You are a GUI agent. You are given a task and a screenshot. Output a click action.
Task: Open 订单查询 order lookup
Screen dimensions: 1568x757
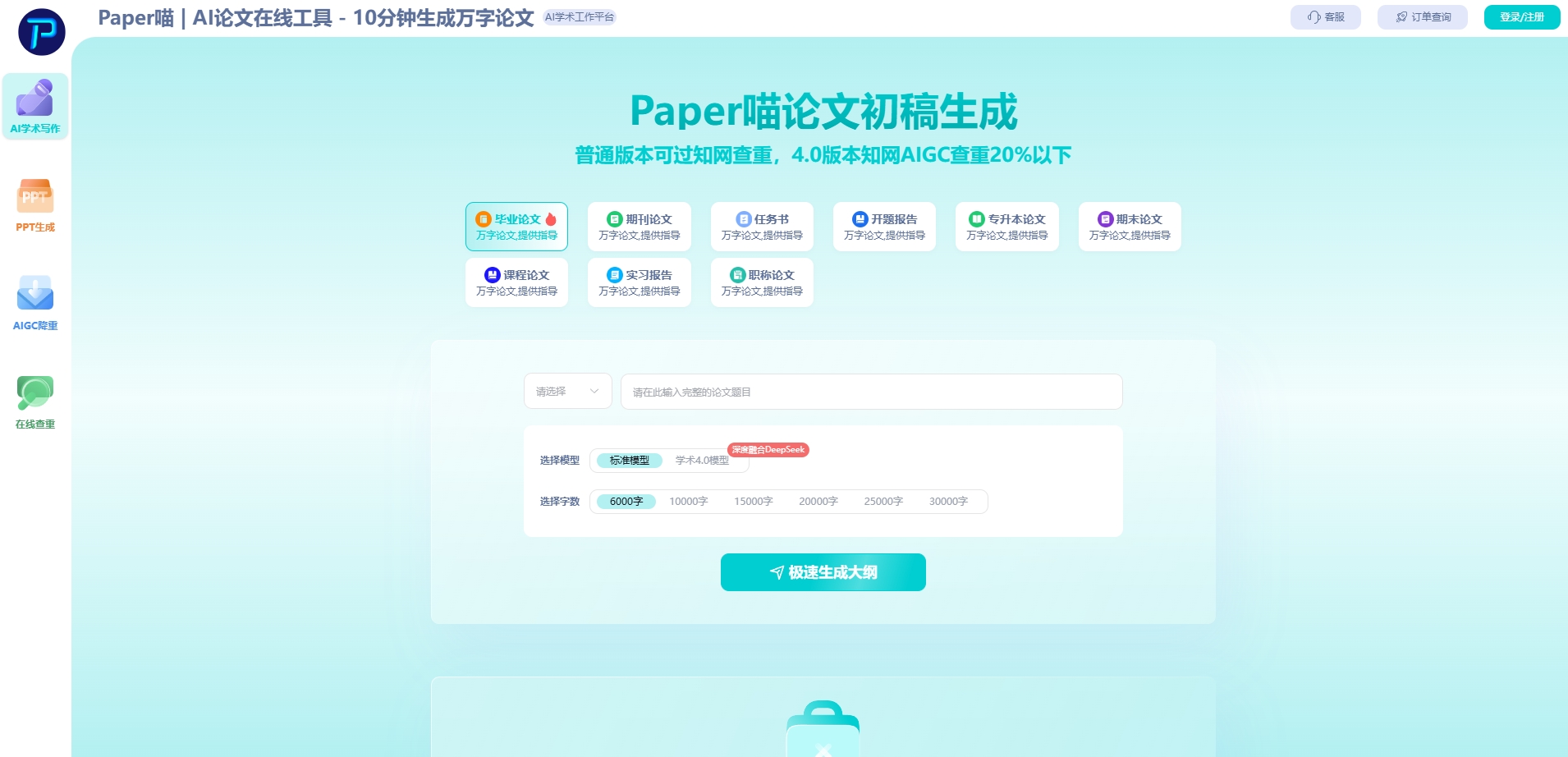1423,17
